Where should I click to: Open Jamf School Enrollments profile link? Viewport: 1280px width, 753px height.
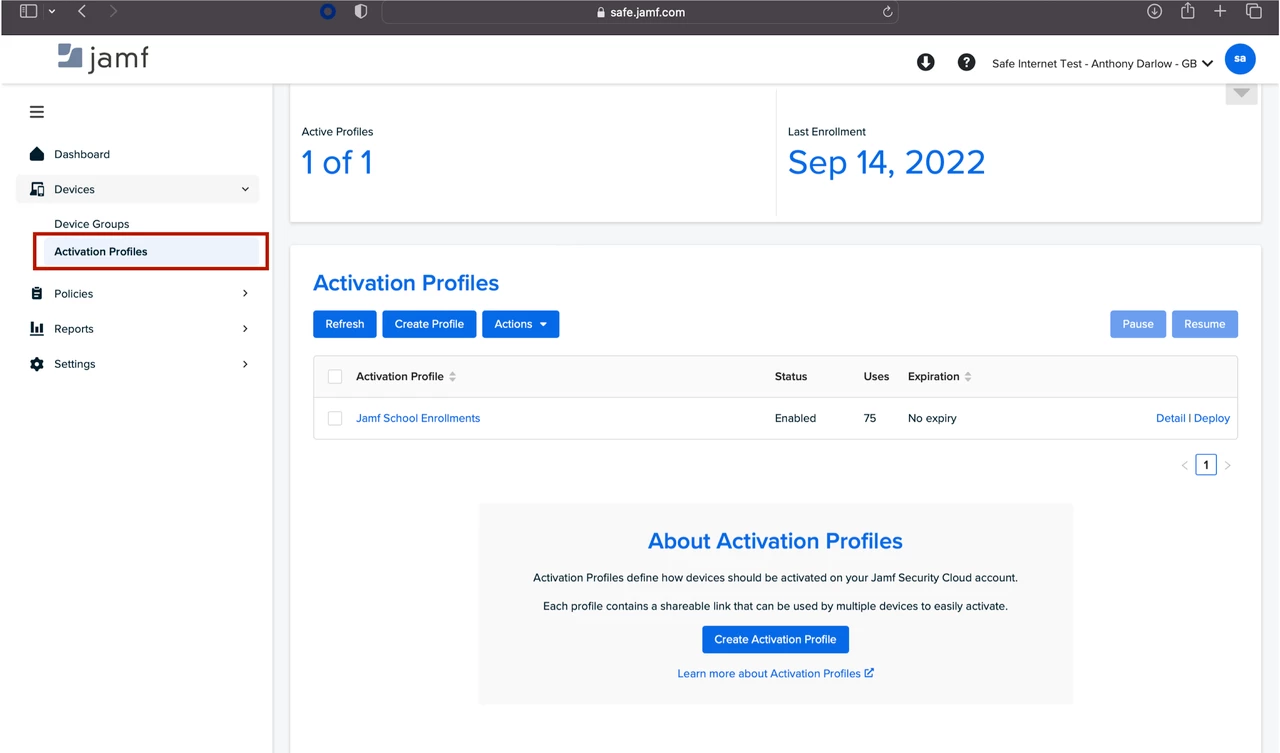click(418, 418)
